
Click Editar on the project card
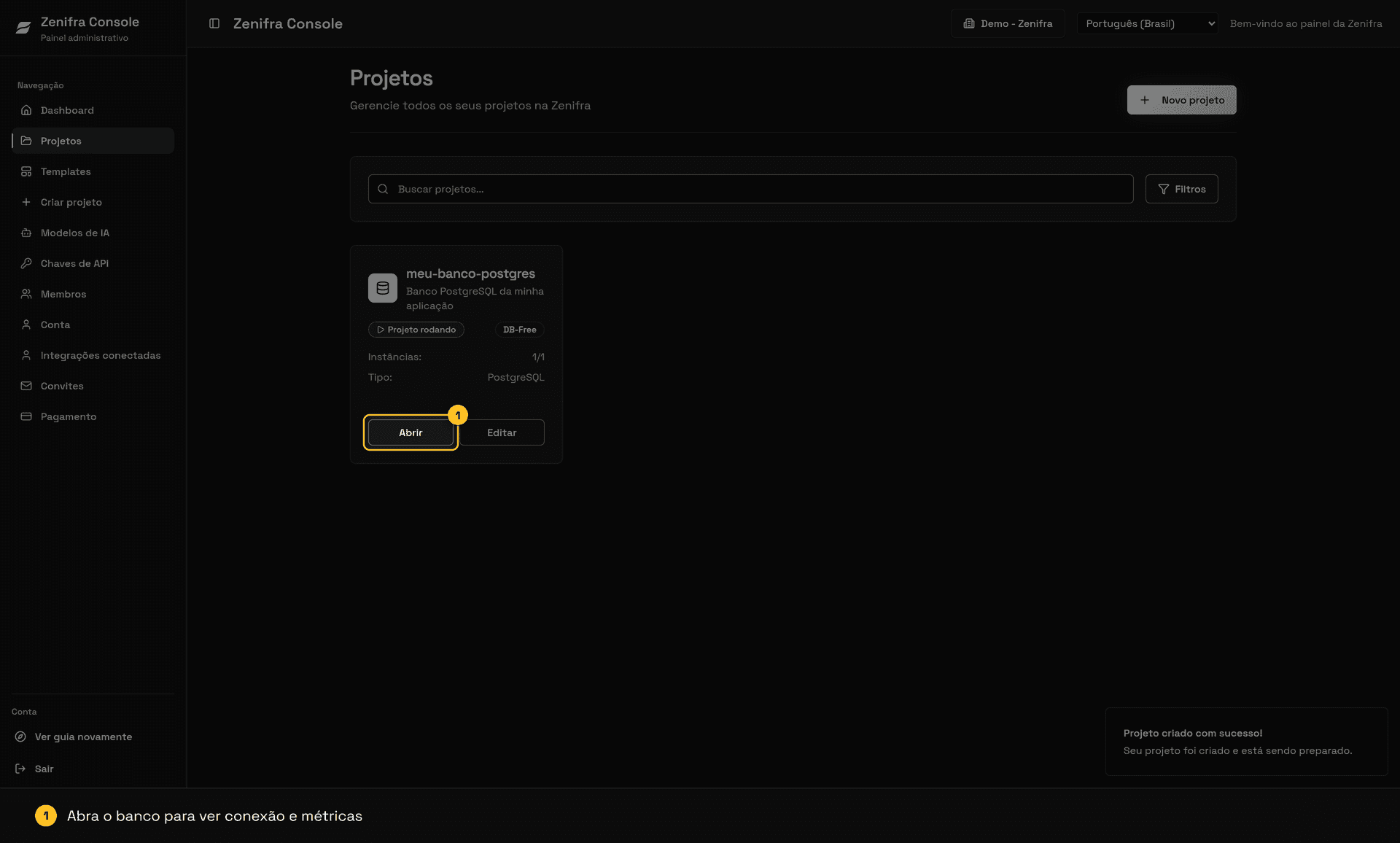click(502, 432)
